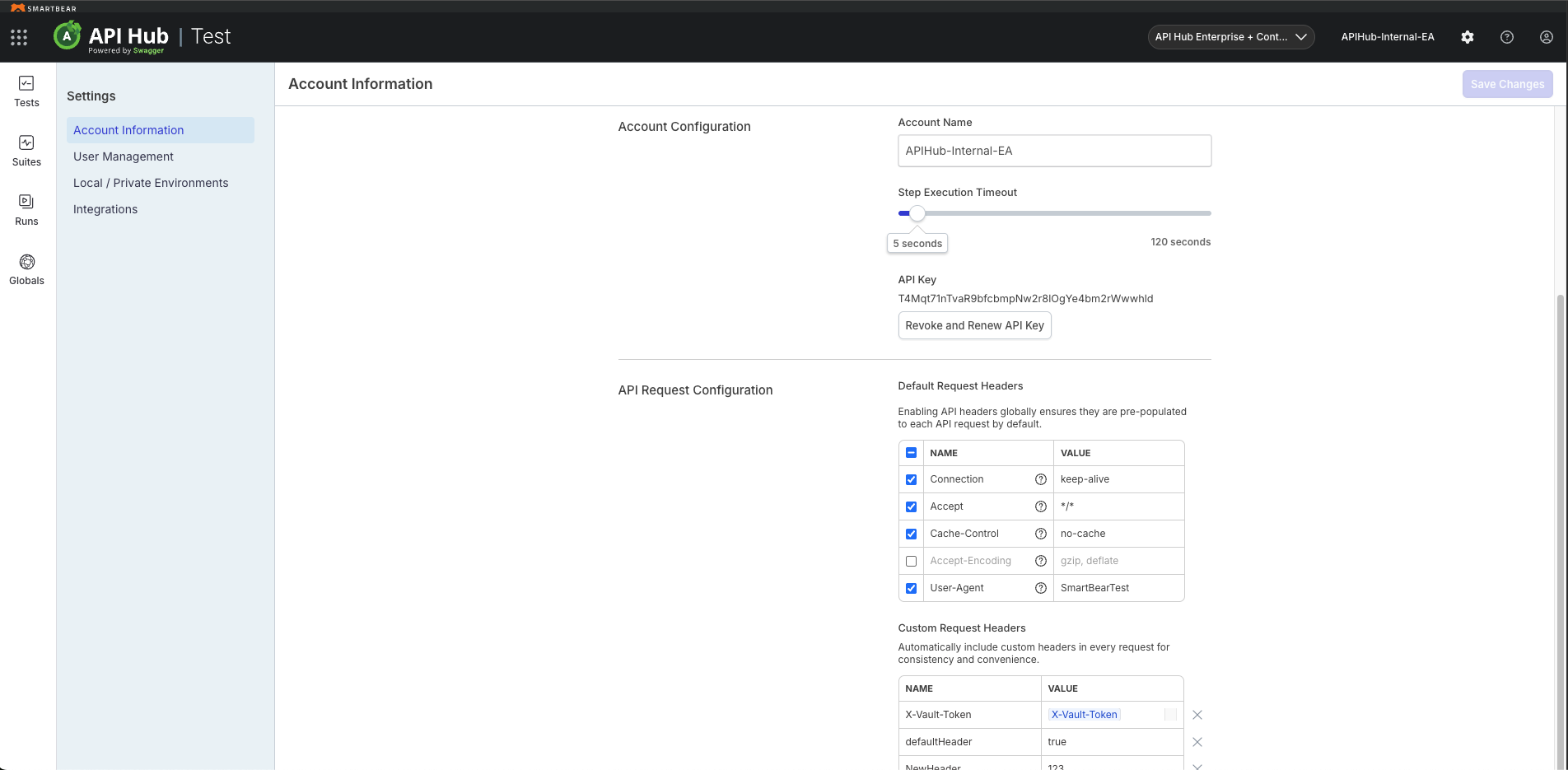This screenshot has height=770, width=1568.
Task: Show help for Accept header
Action: click(x=1041, y=506)
